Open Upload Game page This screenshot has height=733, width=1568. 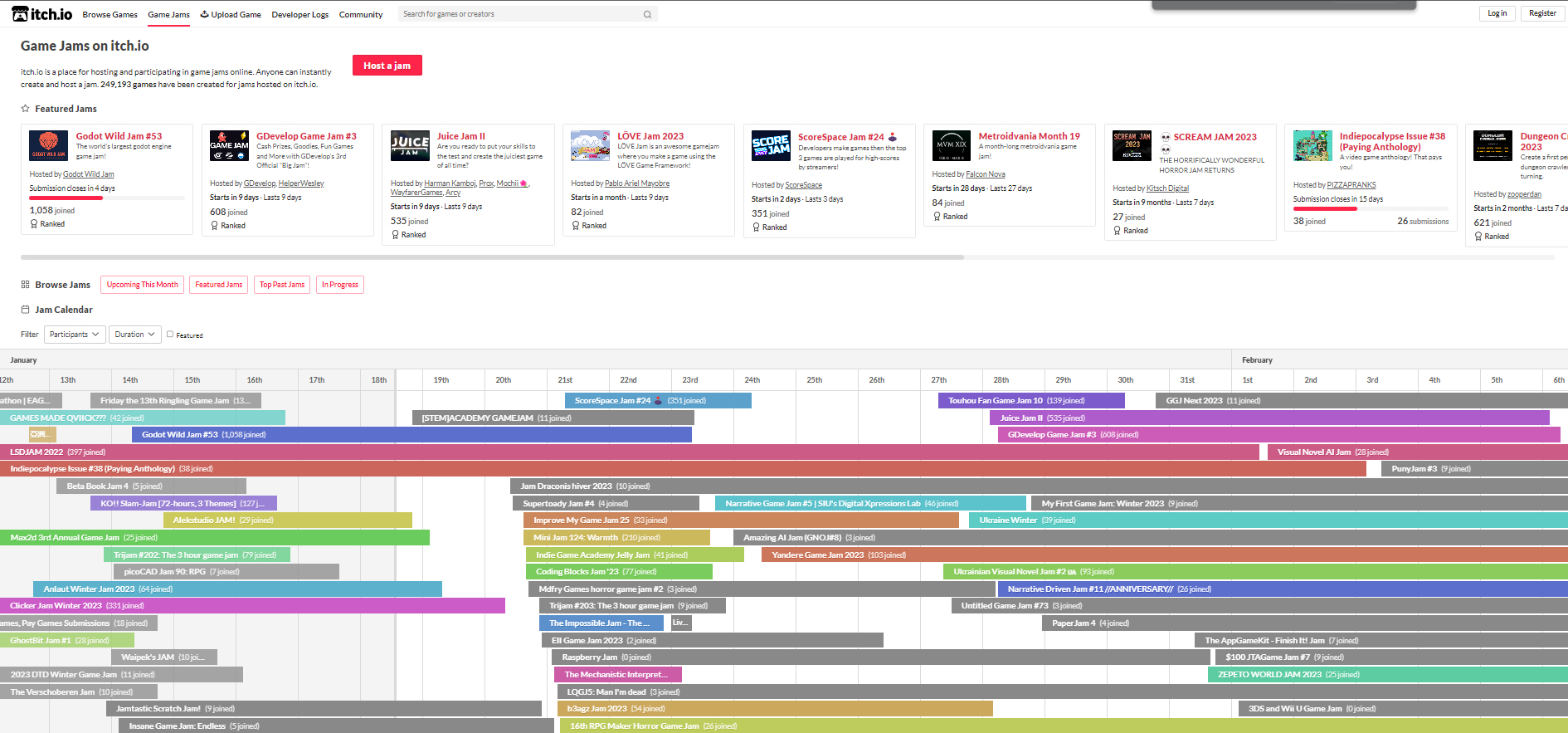231,14
